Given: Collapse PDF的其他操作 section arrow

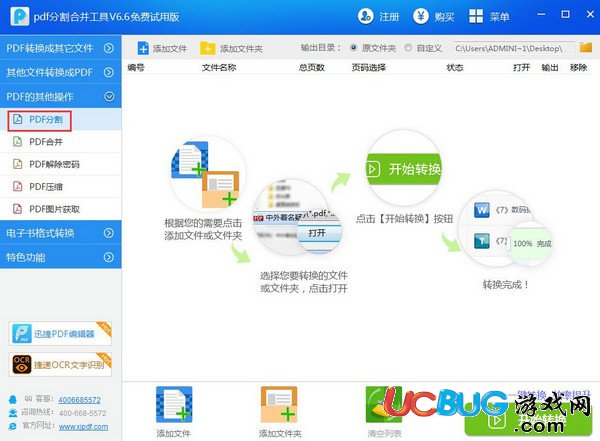Looking at the screenshot, I should [109, 96].
